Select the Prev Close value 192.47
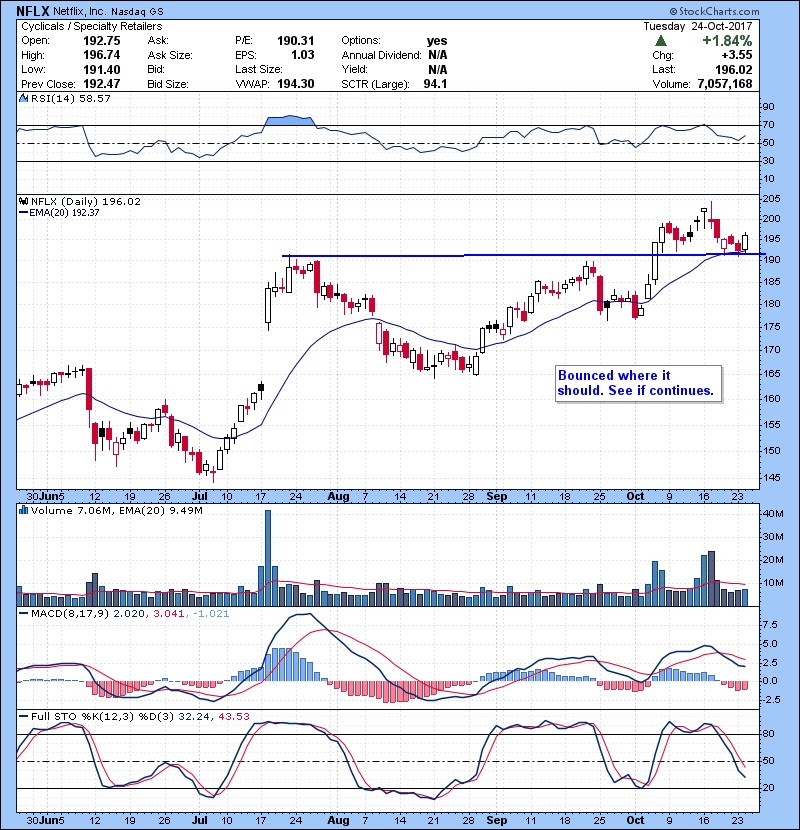Screen dimensions: 800x830 pos(102,84)
